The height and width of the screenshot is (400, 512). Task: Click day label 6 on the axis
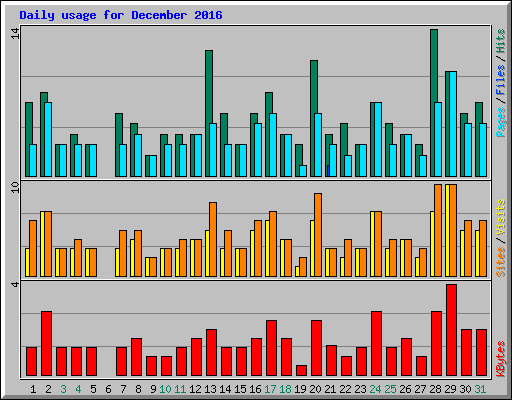[108, 389]
